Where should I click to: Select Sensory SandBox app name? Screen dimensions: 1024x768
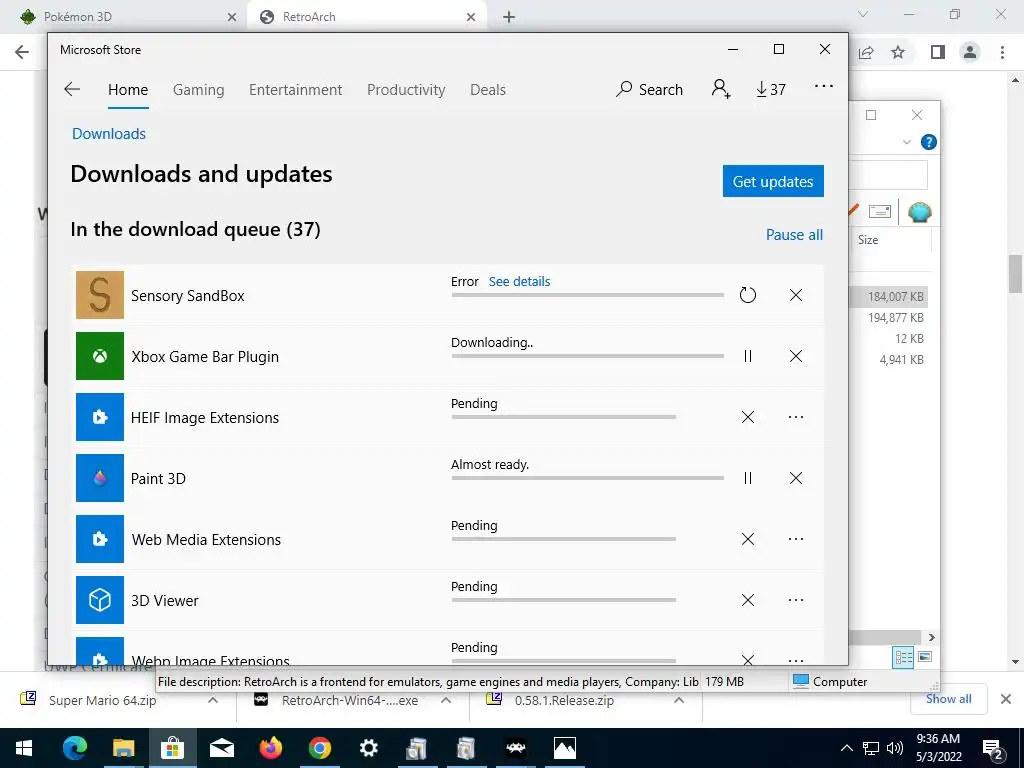click(187, 296)
